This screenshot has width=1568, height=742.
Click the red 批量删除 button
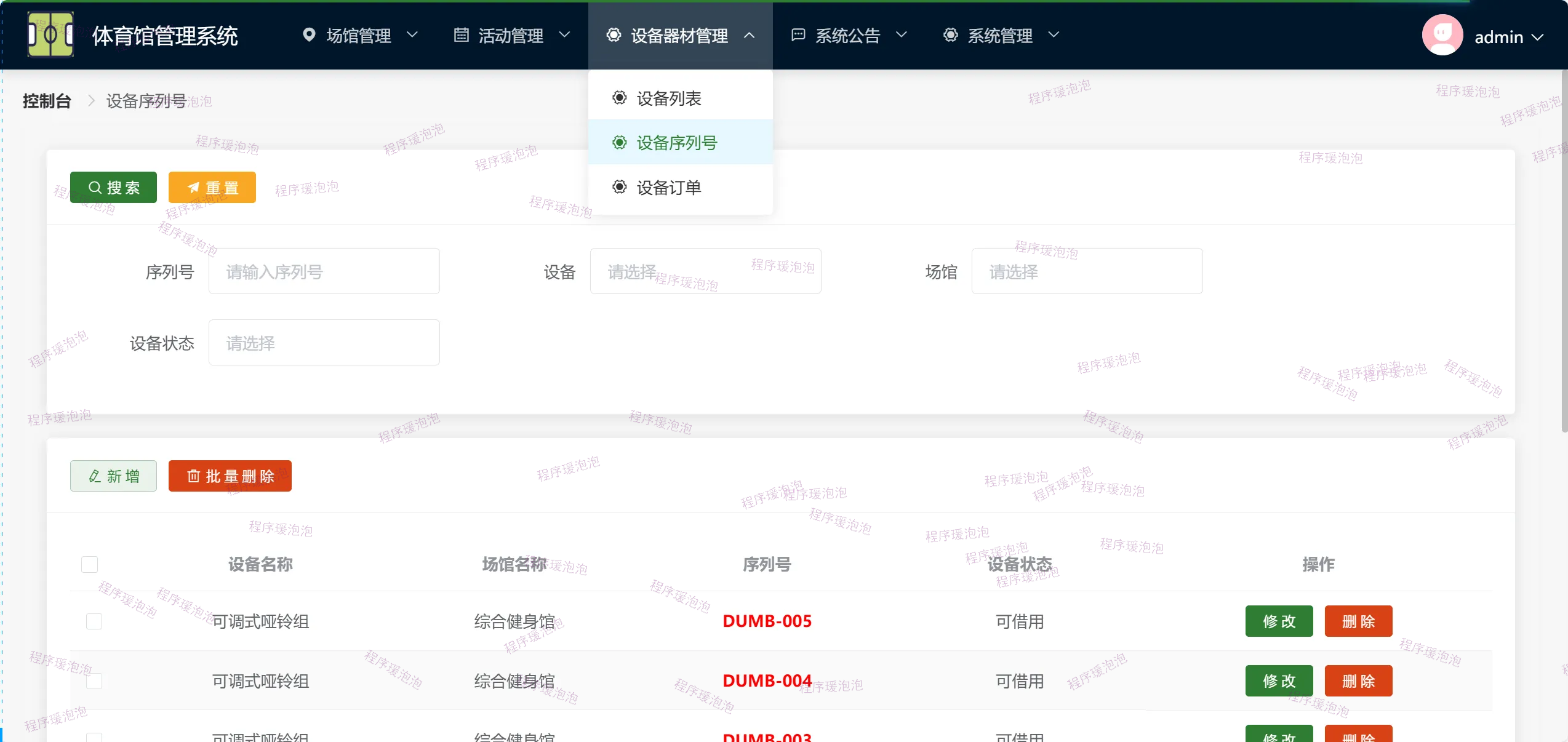point(230,476)
